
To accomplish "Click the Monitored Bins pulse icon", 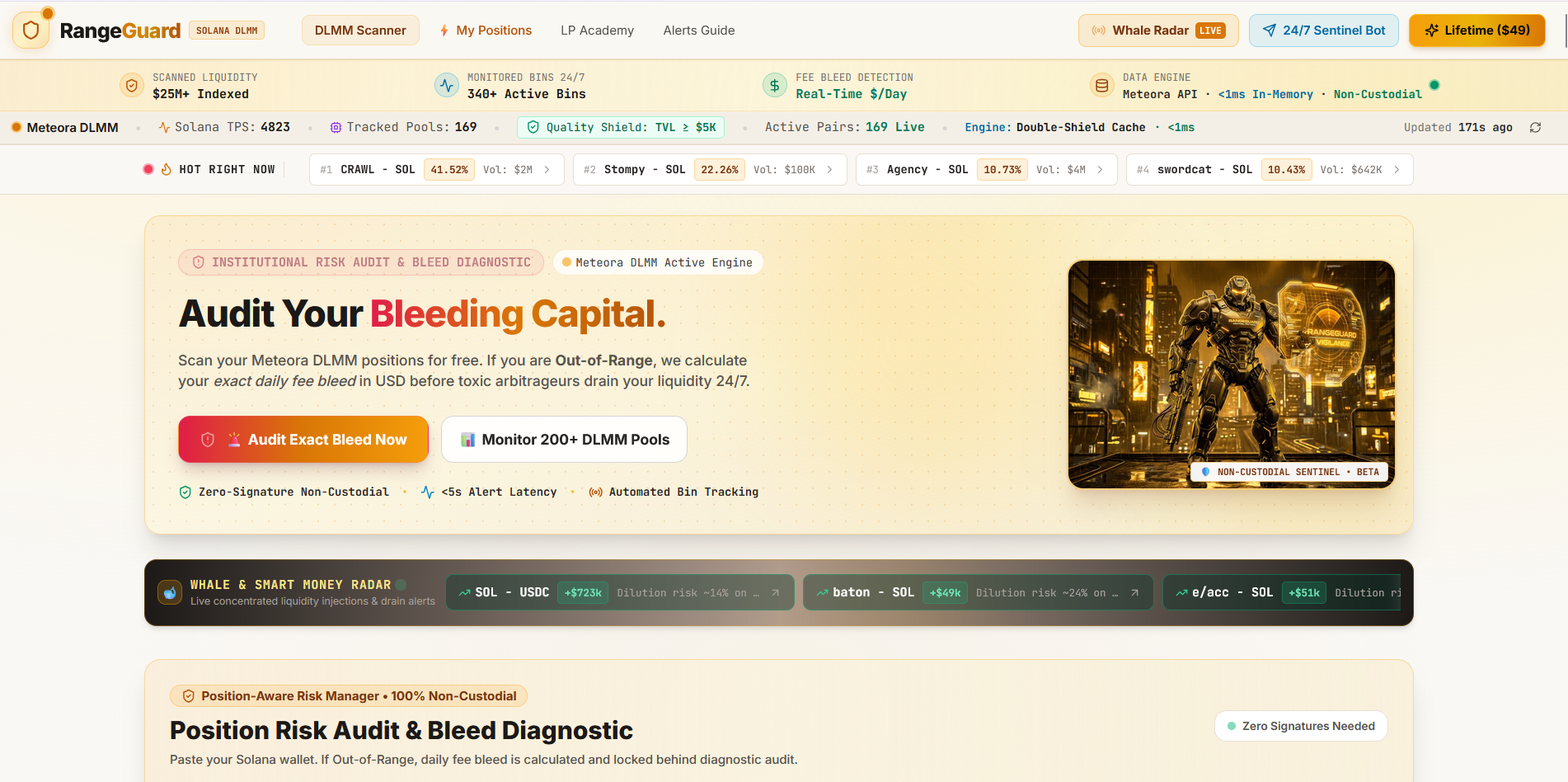I will pyautogui.click(x=447, y=85).
